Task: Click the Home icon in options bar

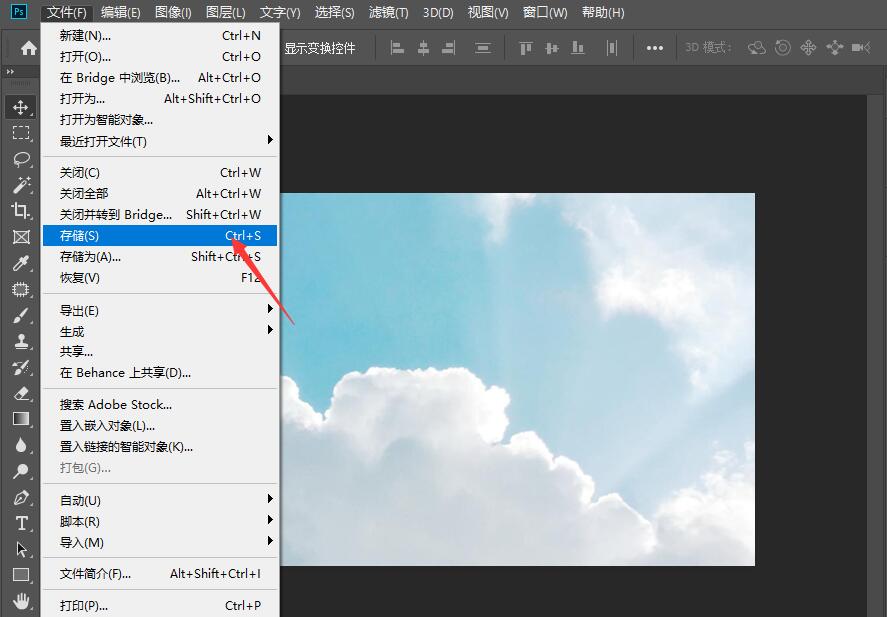Action: click(x=28, y=48)
